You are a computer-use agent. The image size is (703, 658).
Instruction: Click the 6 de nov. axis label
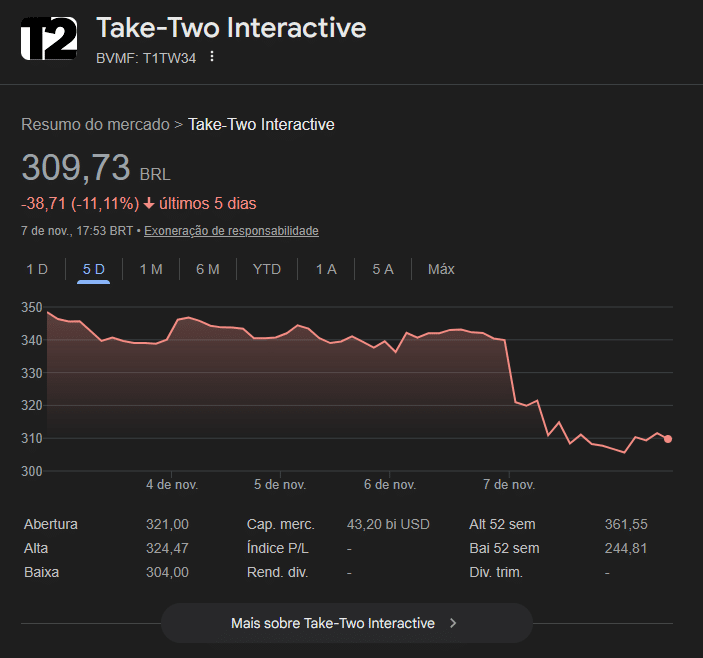[x=390, y=485]
